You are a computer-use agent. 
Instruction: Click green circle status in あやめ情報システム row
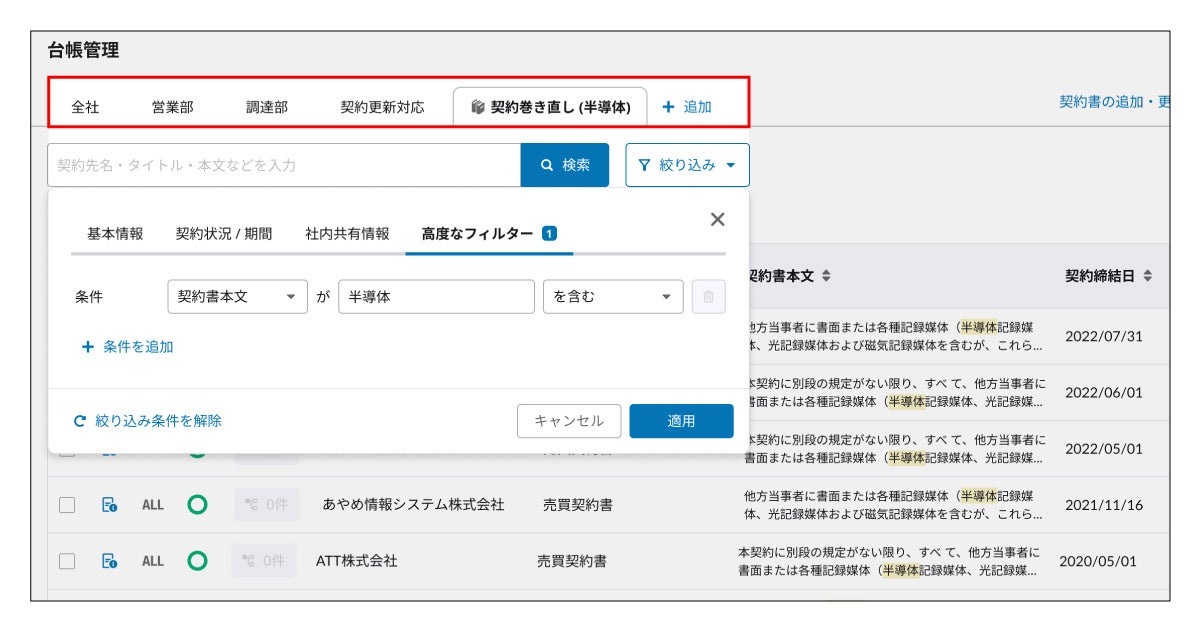click(x=197, y=505)
